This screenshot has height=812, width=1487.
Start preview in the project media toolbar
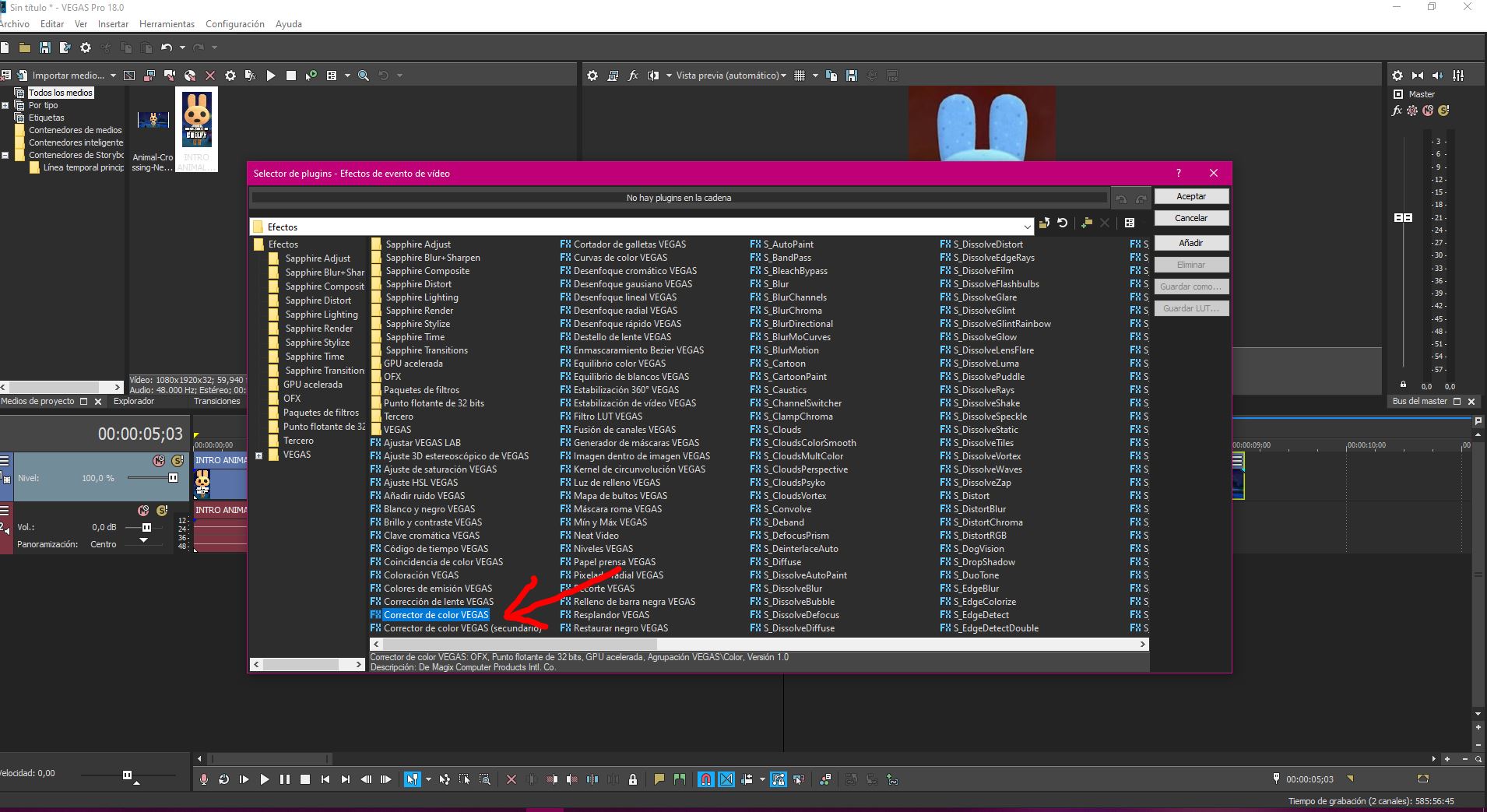pos(271,76)
